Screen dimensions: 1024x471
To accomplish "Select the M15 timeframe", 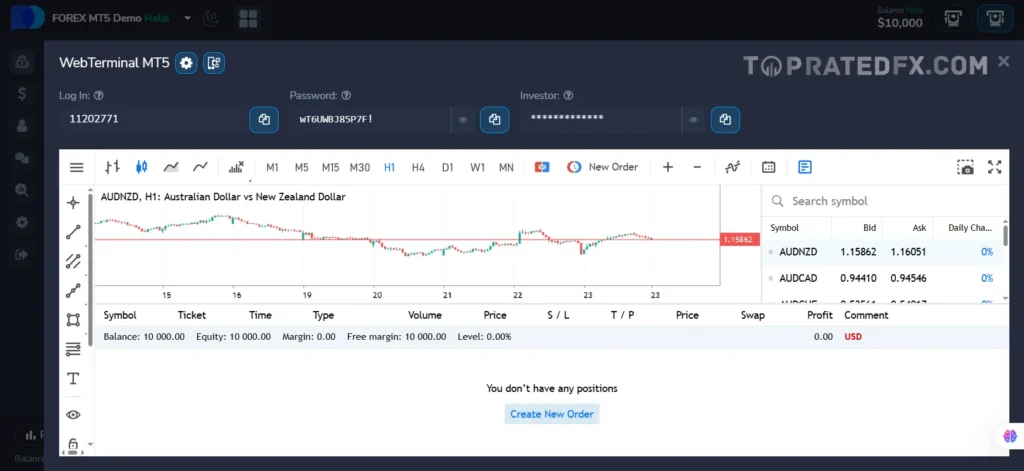I will (x=330, y=167).
